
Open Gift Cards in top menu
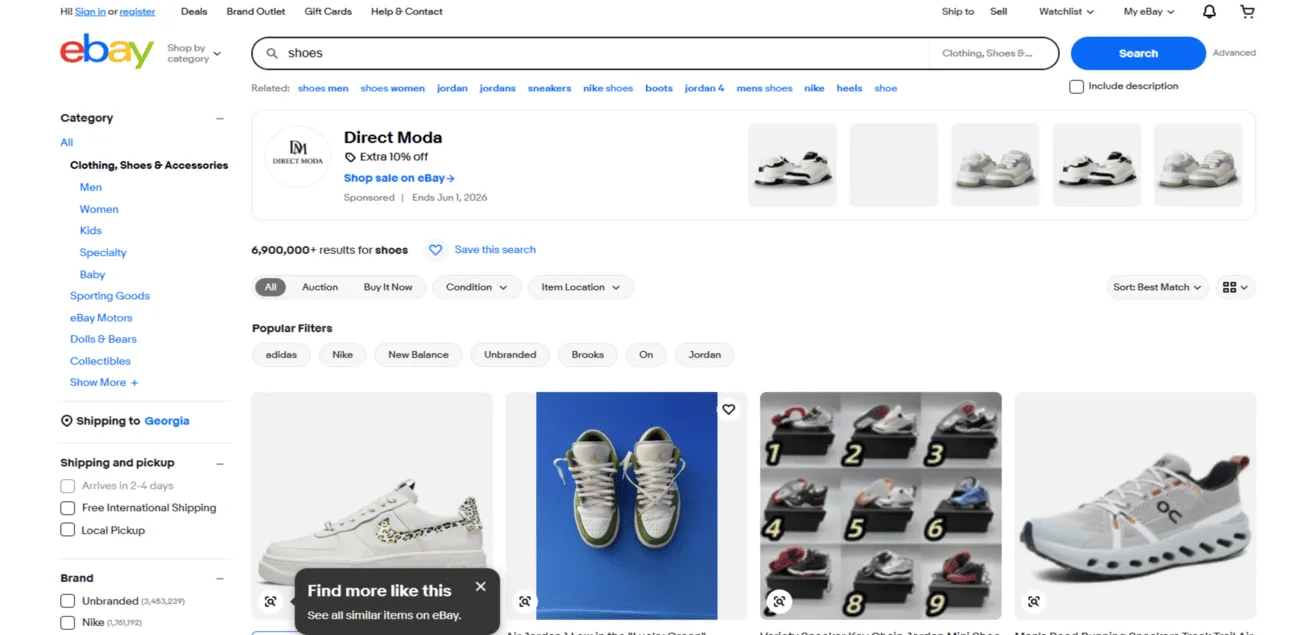[x=328, y=12]
